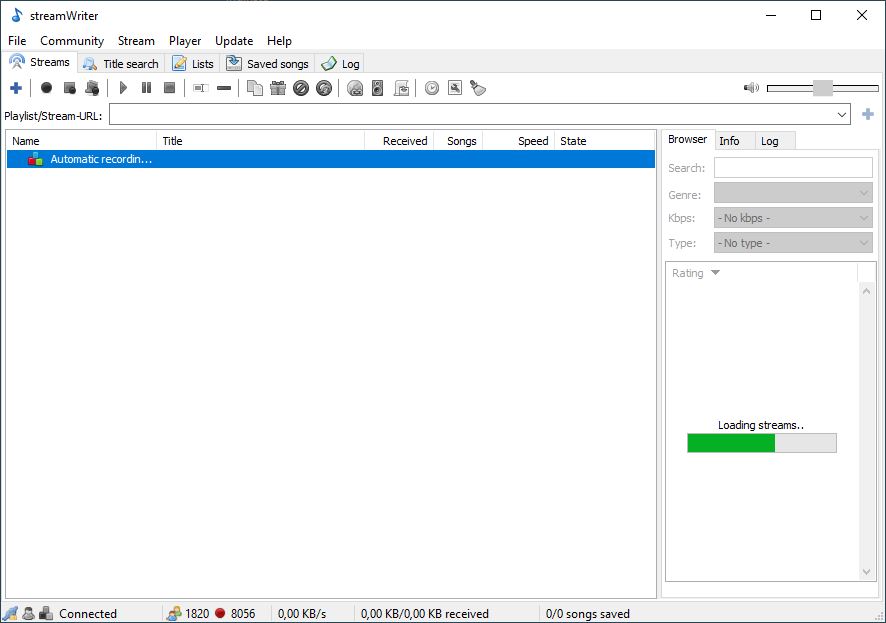Click the copy pages toolbar icon
886x623 pixels.
[255, 88]
